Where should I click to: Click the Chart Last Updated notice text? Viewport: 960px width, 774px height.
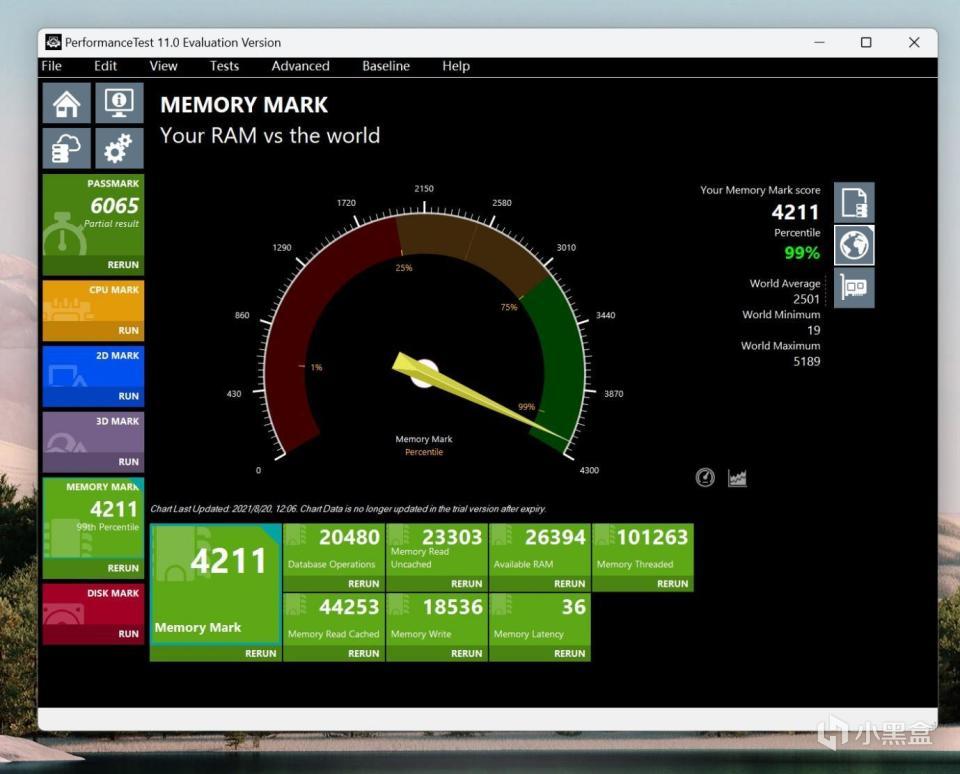(x=348, y=509)
